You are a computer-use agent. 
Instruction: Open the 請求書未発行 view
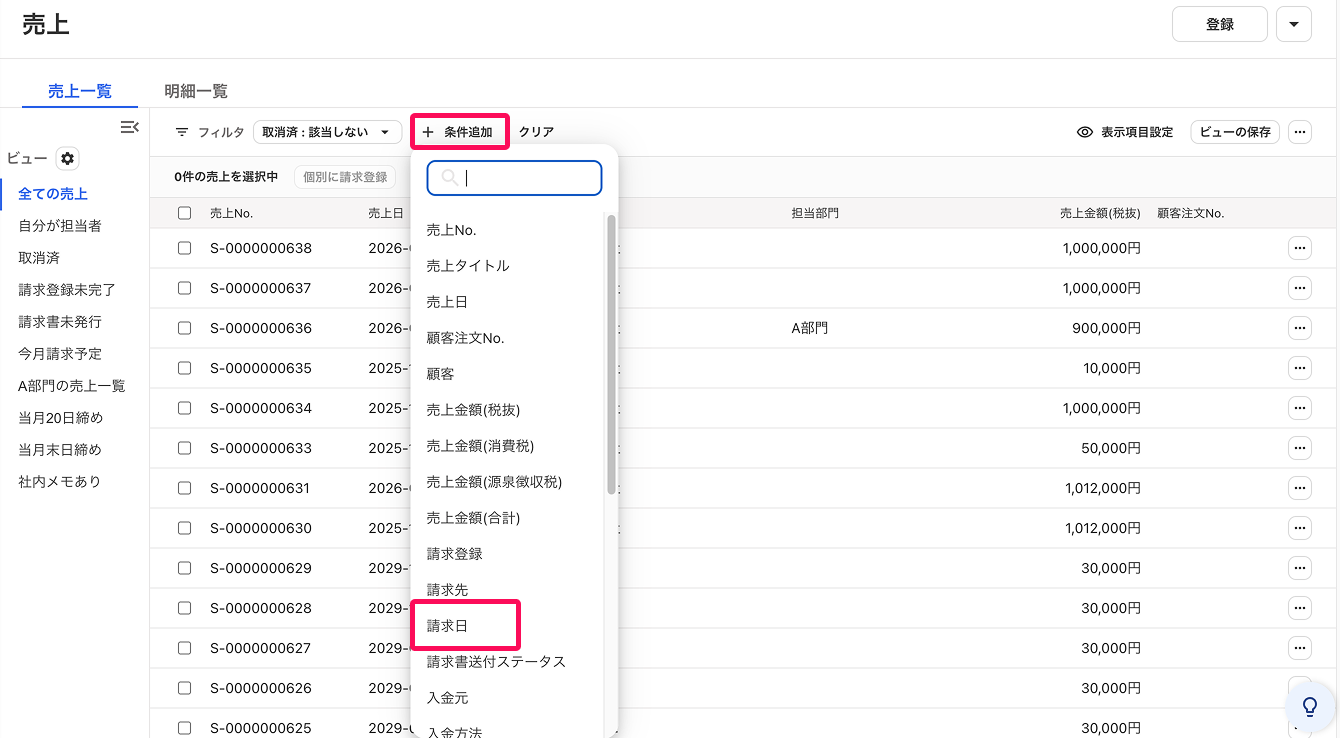(x=60, y=322)
